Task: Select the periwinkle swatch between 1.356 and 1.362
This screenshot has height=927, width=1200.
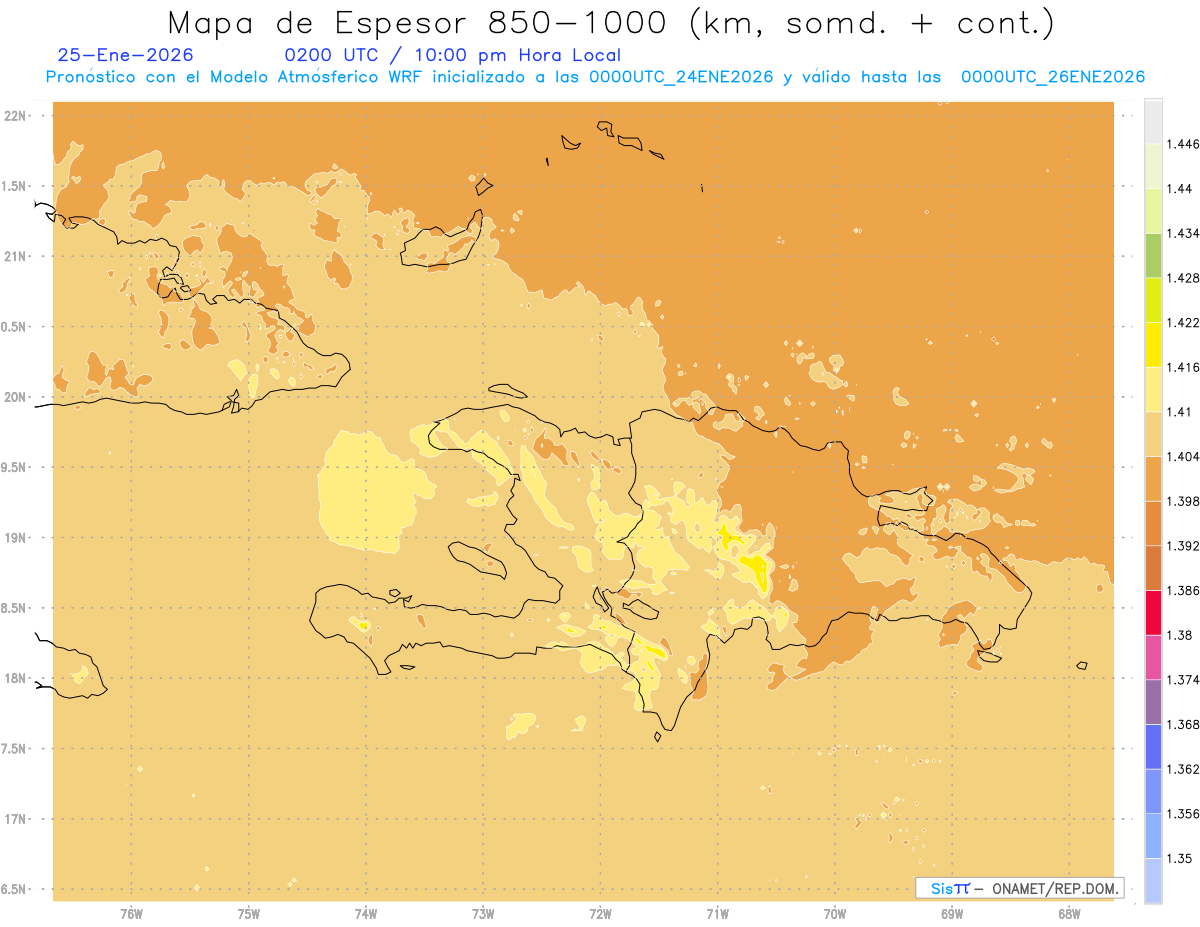Action: (1153, 791)
